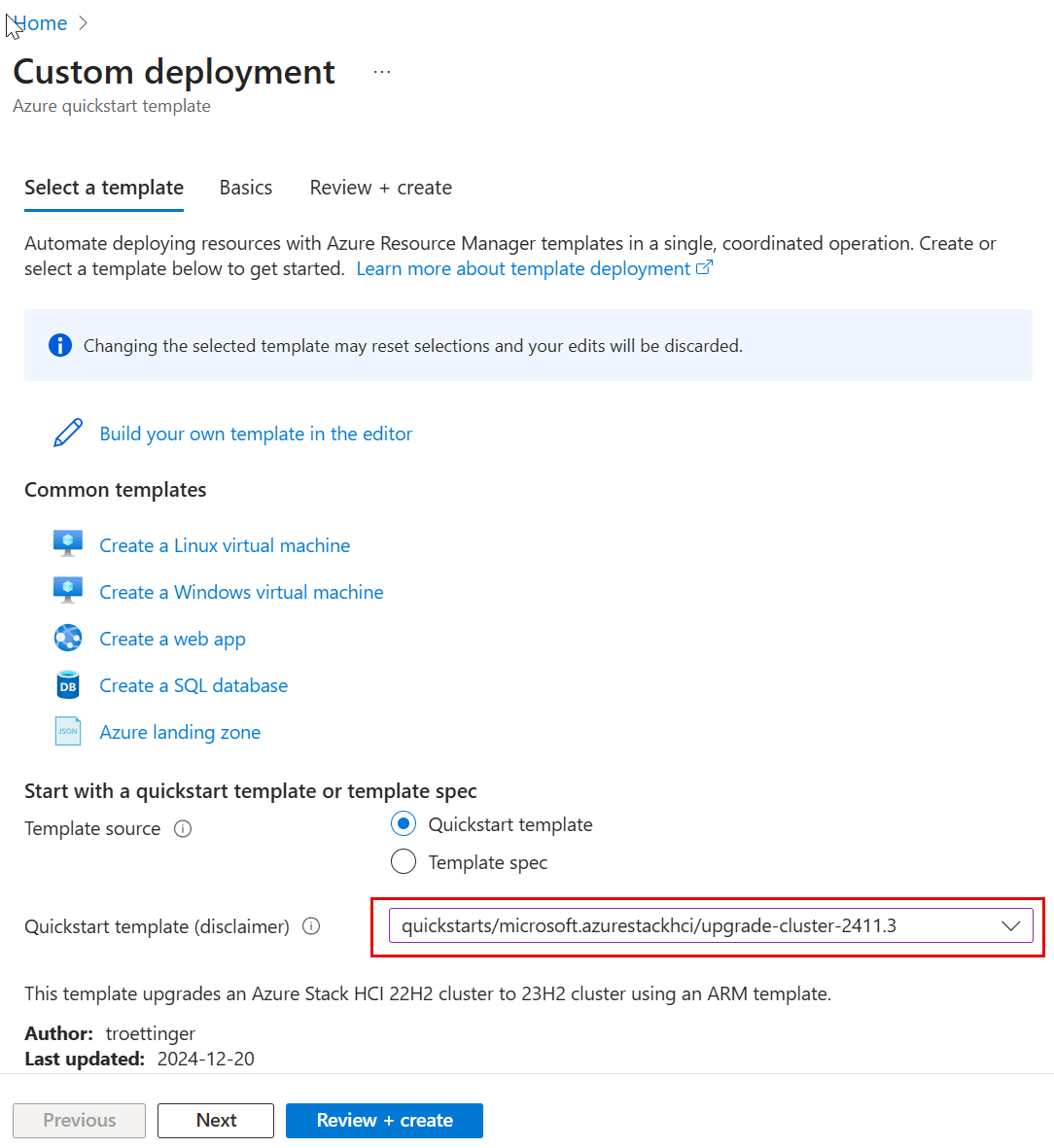This screenshot has height=1148, width=1054.
Task: Click the Next button
Action: click(x=216, y=1120)
